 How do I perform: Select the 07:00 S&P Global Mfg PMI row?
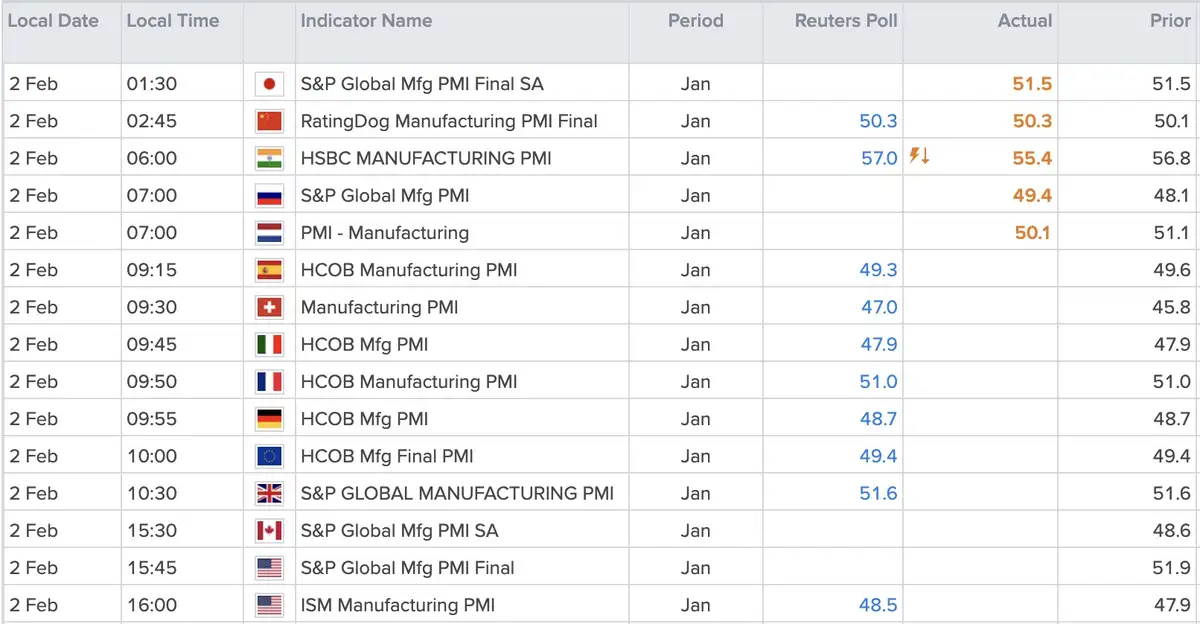[x=385, y=196]
